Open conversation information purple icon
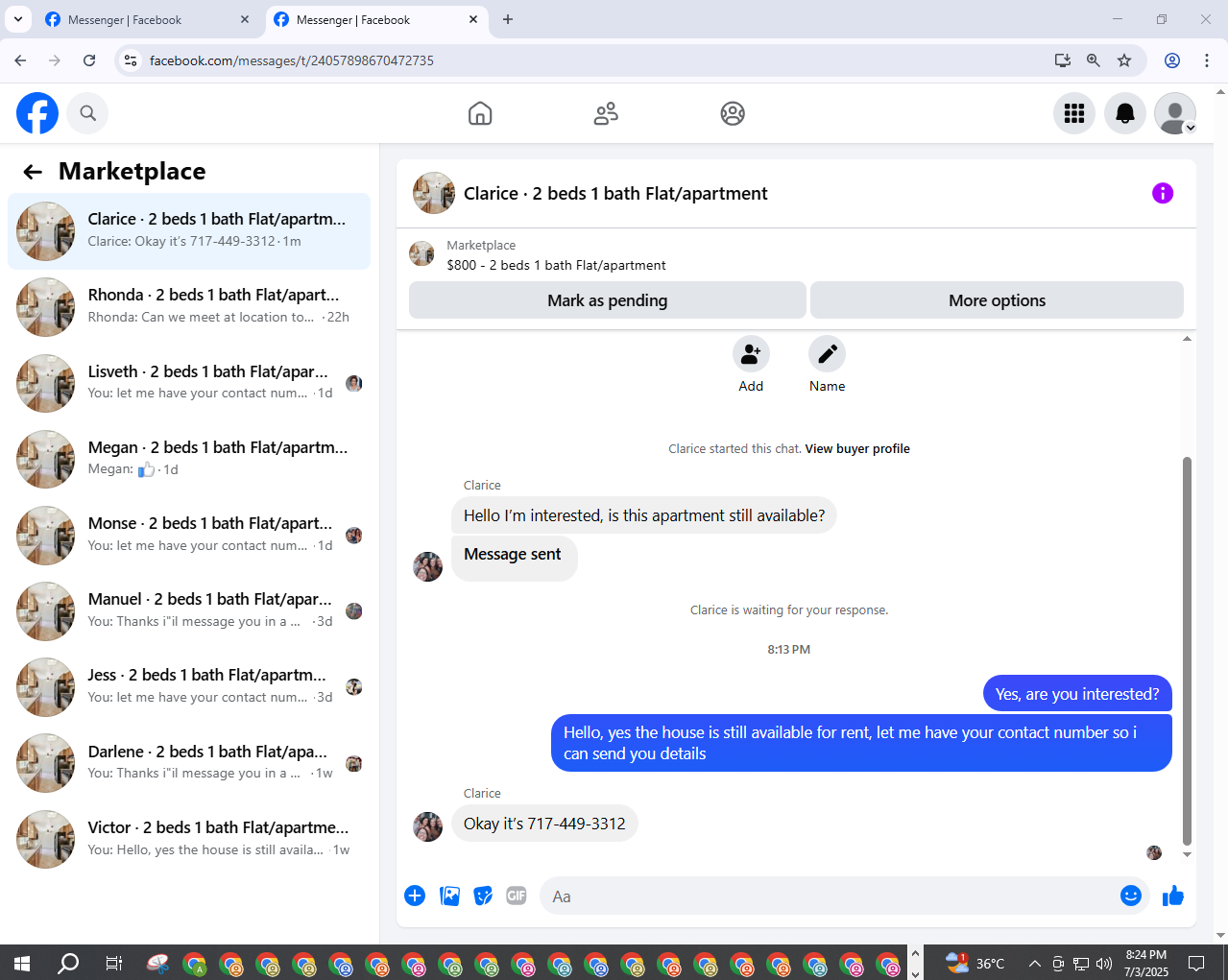This screenshot has width=1228, height=980. click(x=1163, y=193)
